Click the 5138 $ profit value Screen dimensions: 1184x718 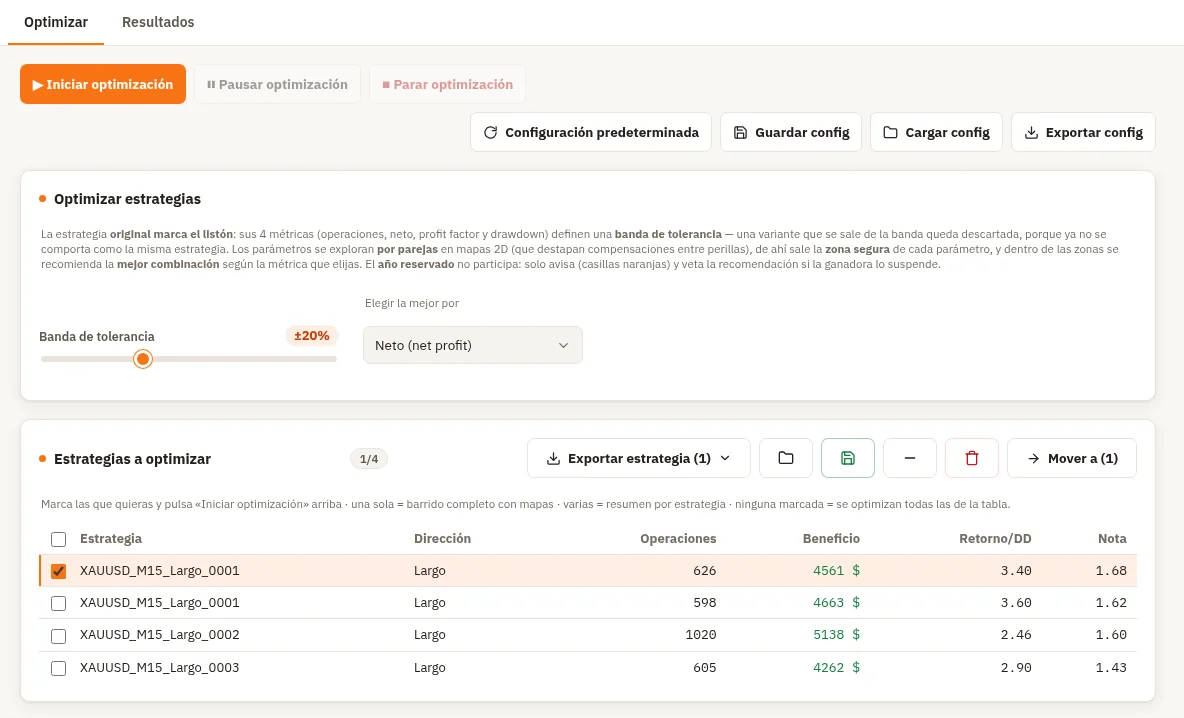[x=837, y=635]
